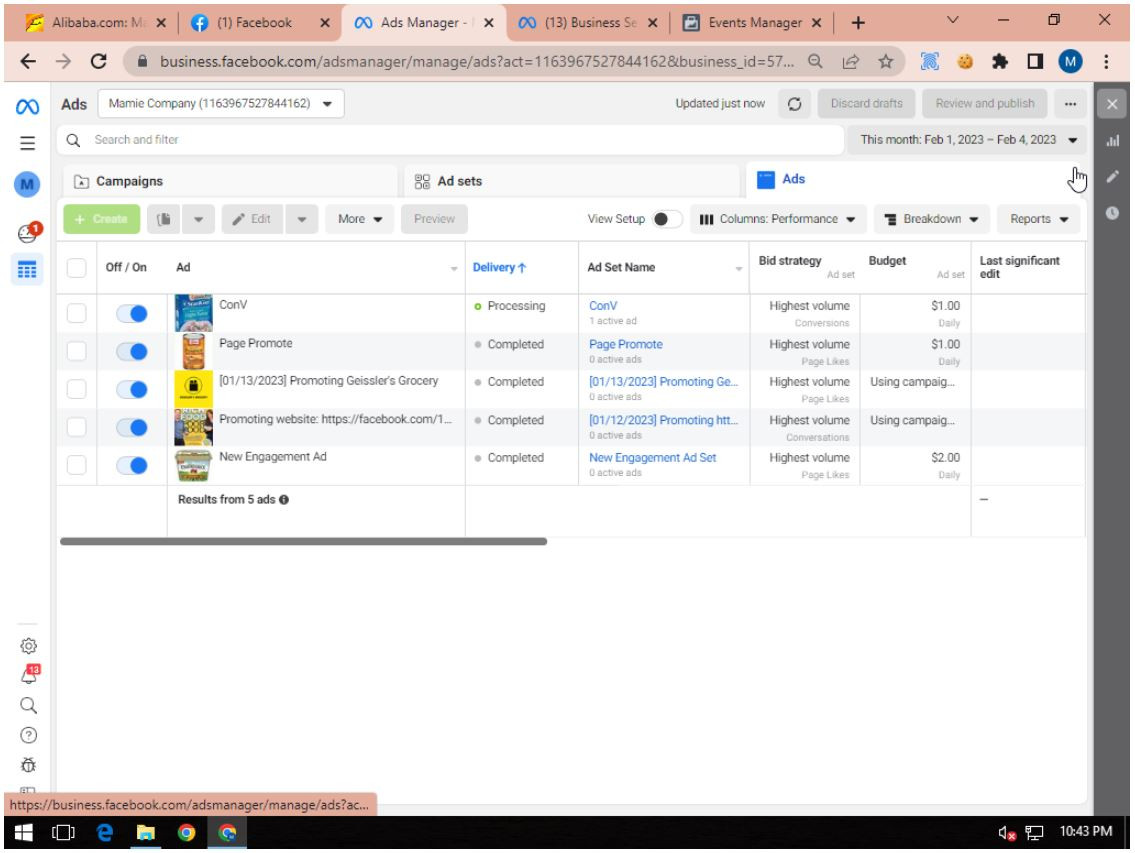This screenshot has width=1135, height=853.
Task: Switch to the Events Manager browser tab
Action: (x=753, y=22)
